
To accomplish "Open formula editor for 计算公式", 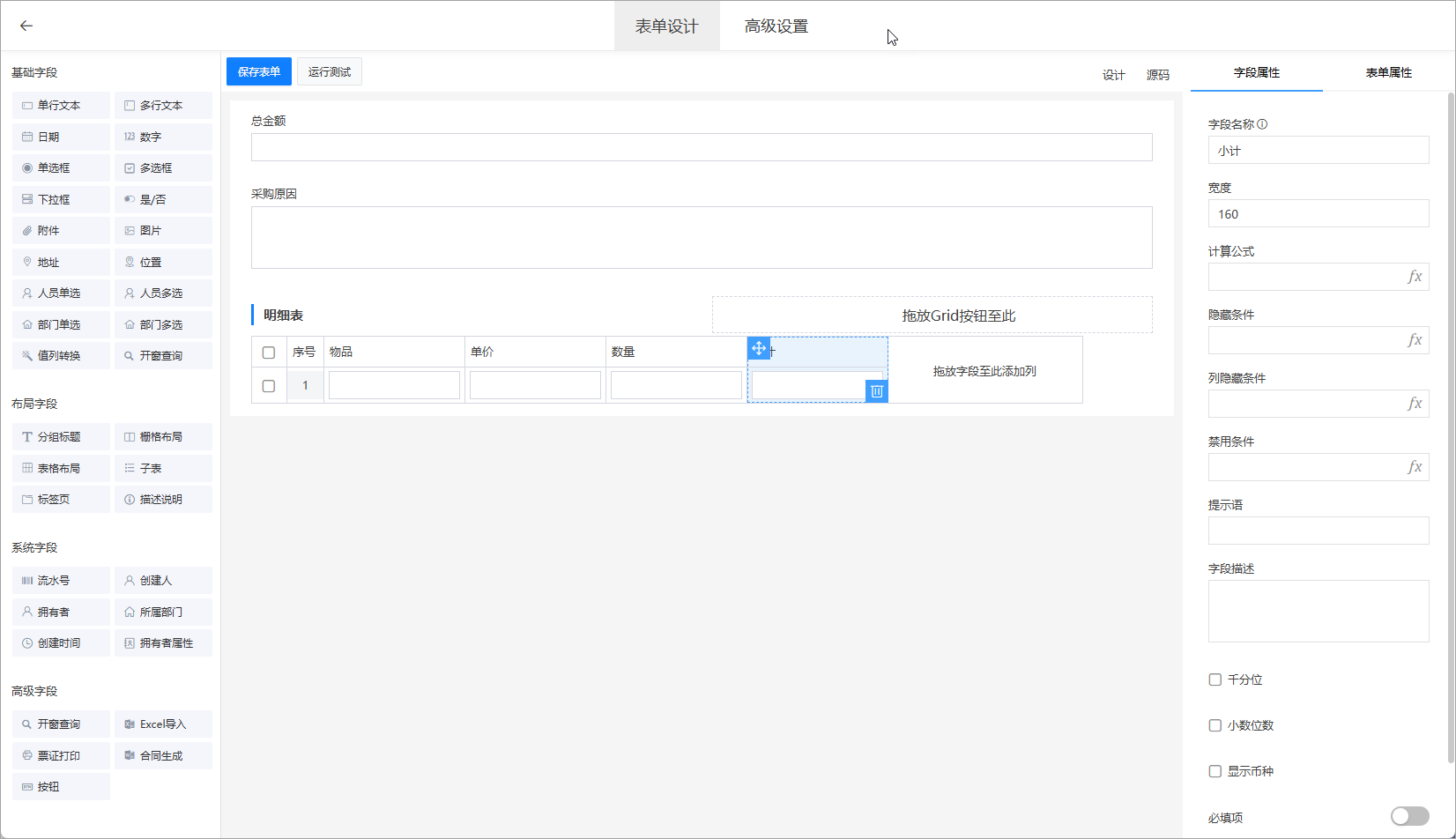I will coord(1414,277).
